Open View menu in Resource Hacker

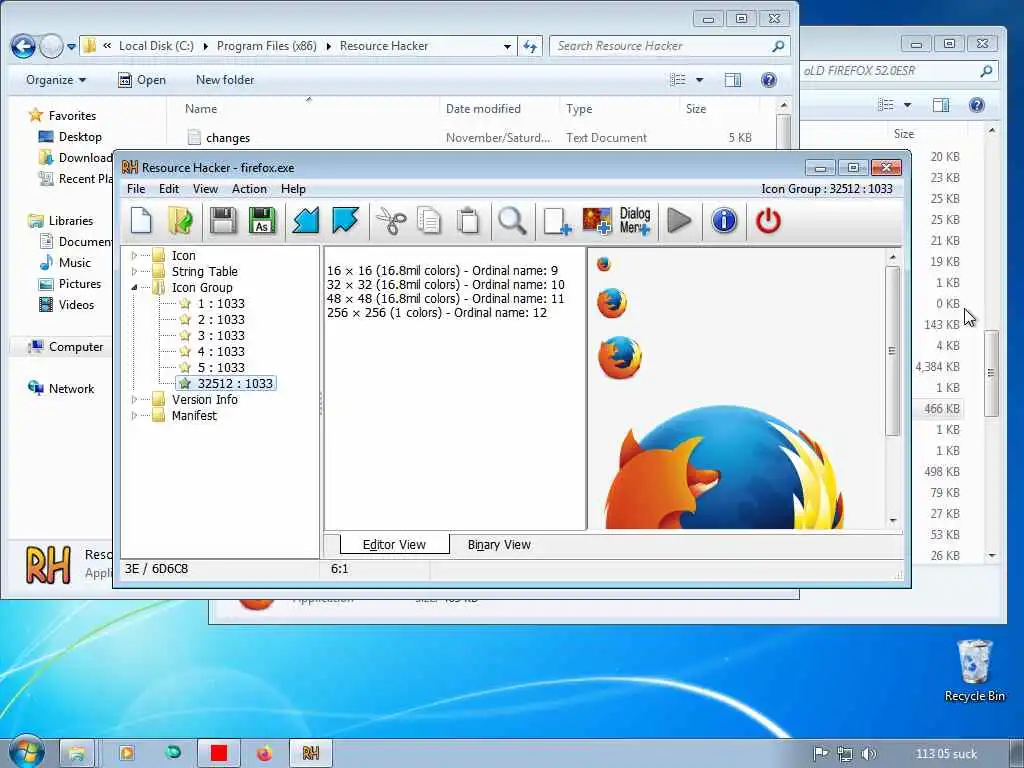pyautogui.click(x=205, y=189)
